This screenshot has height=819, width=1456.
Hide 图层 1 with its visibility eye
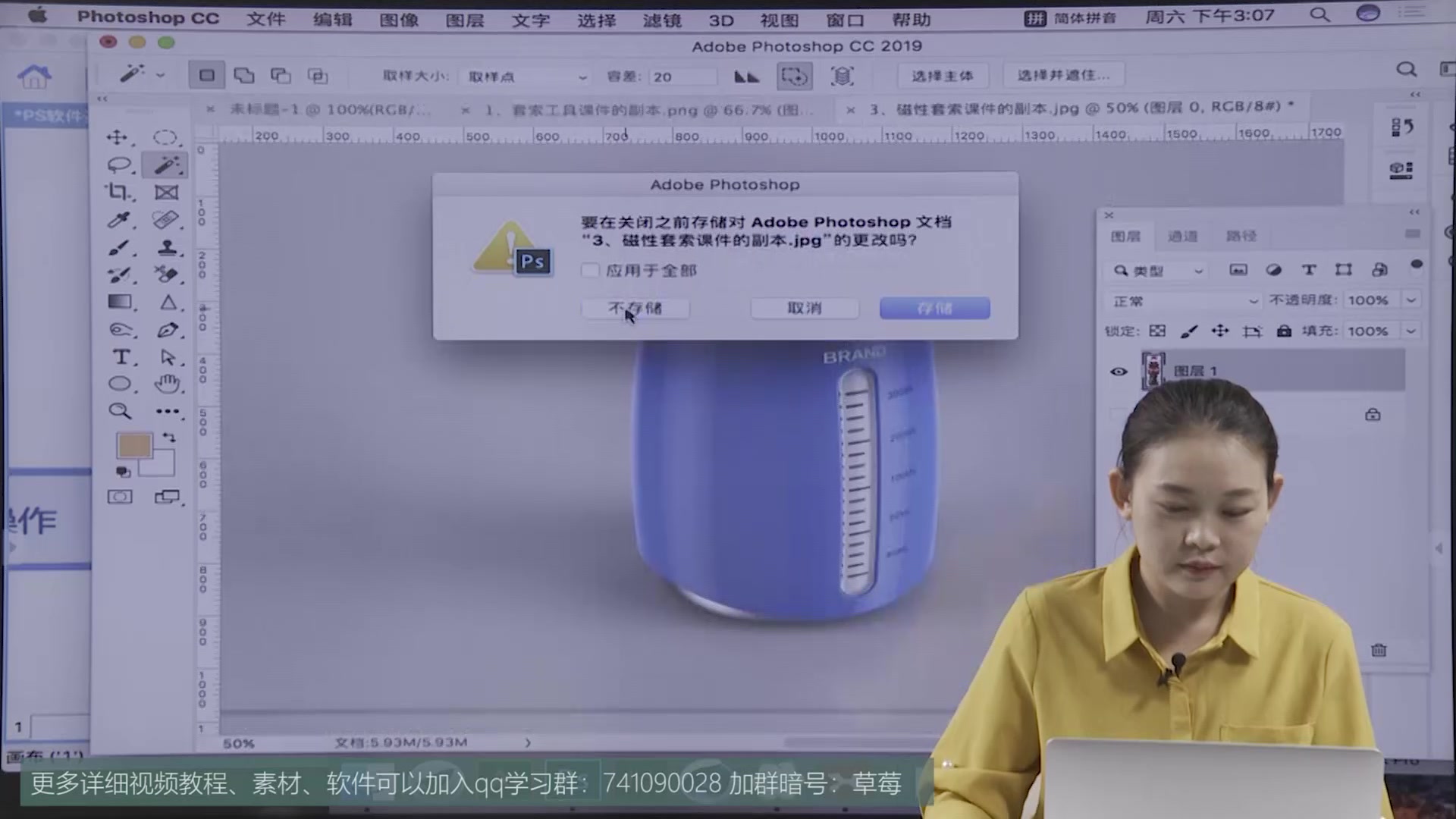coord(1120,372)
